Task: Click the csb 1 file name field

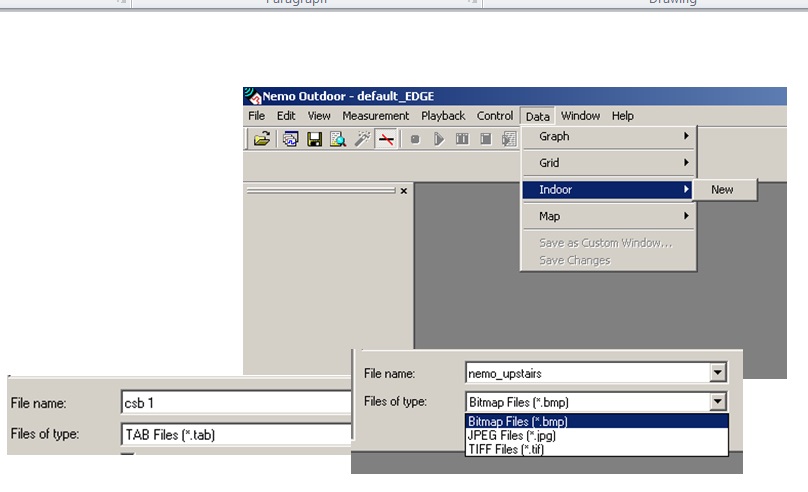Action: click(x=237, y=403)
